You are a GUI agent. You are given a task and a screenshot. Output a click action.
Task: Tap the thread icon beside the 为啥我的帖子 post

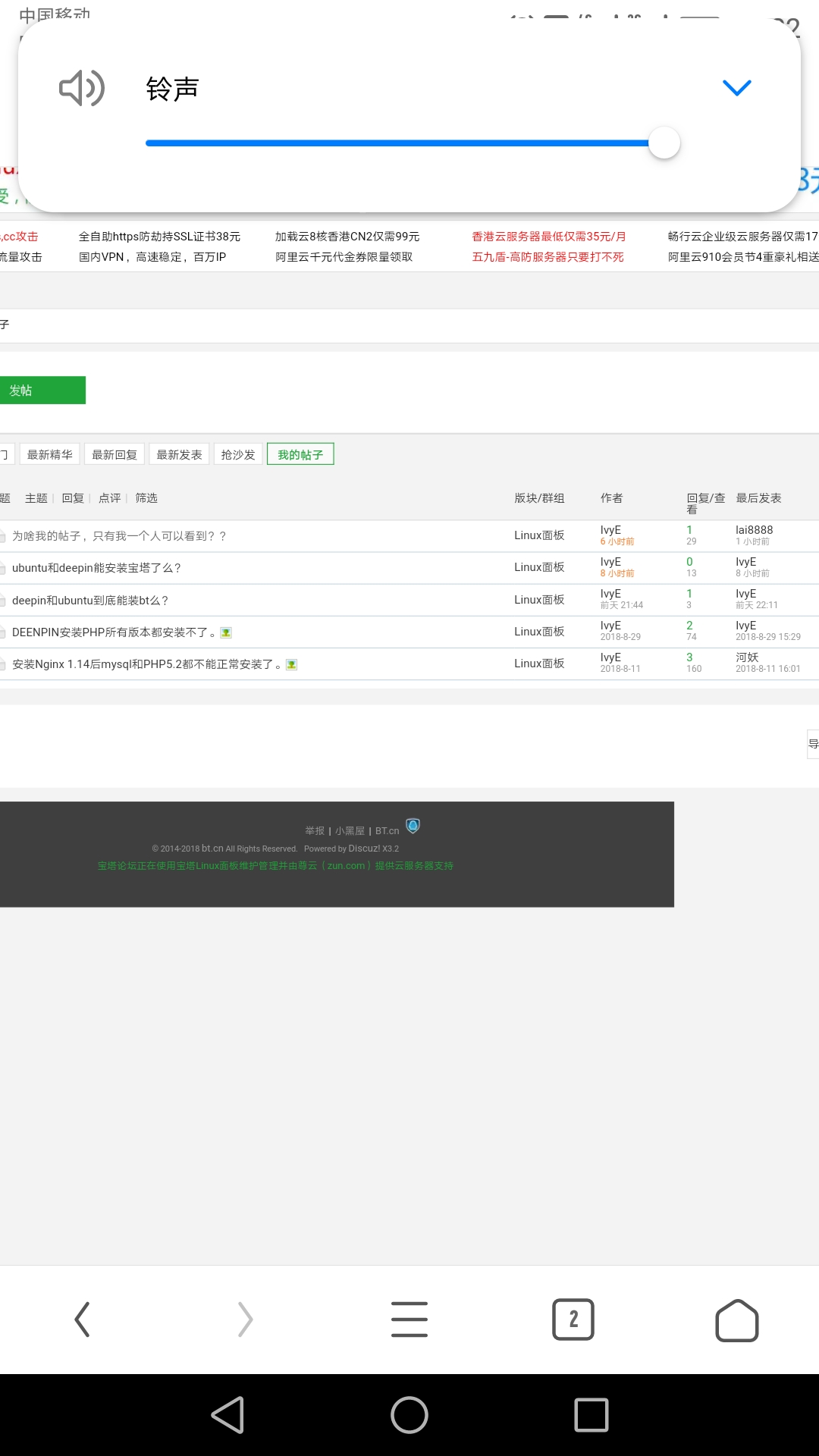pyautogui.click(x=3, y=536)
